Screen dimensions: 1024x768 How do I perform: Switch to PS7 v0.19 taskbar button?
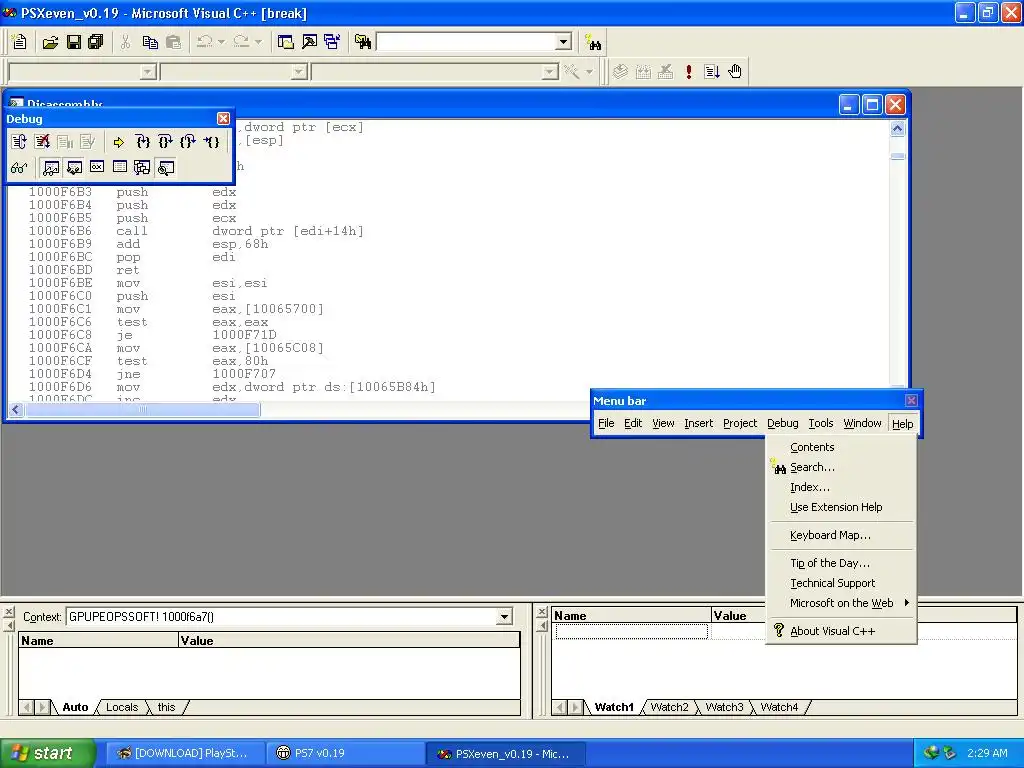[x=345, y=753]
